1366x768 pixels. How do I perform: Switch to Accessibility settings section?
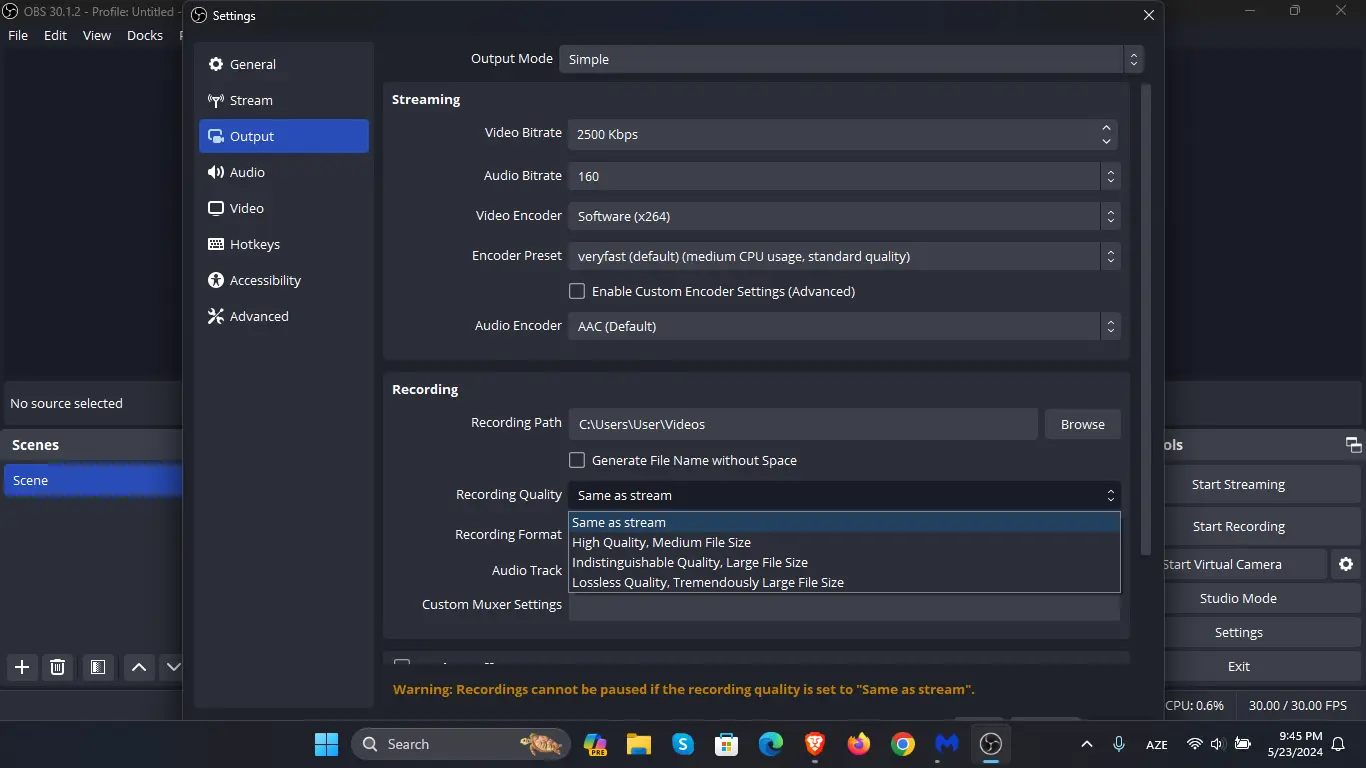pos(284,280)
